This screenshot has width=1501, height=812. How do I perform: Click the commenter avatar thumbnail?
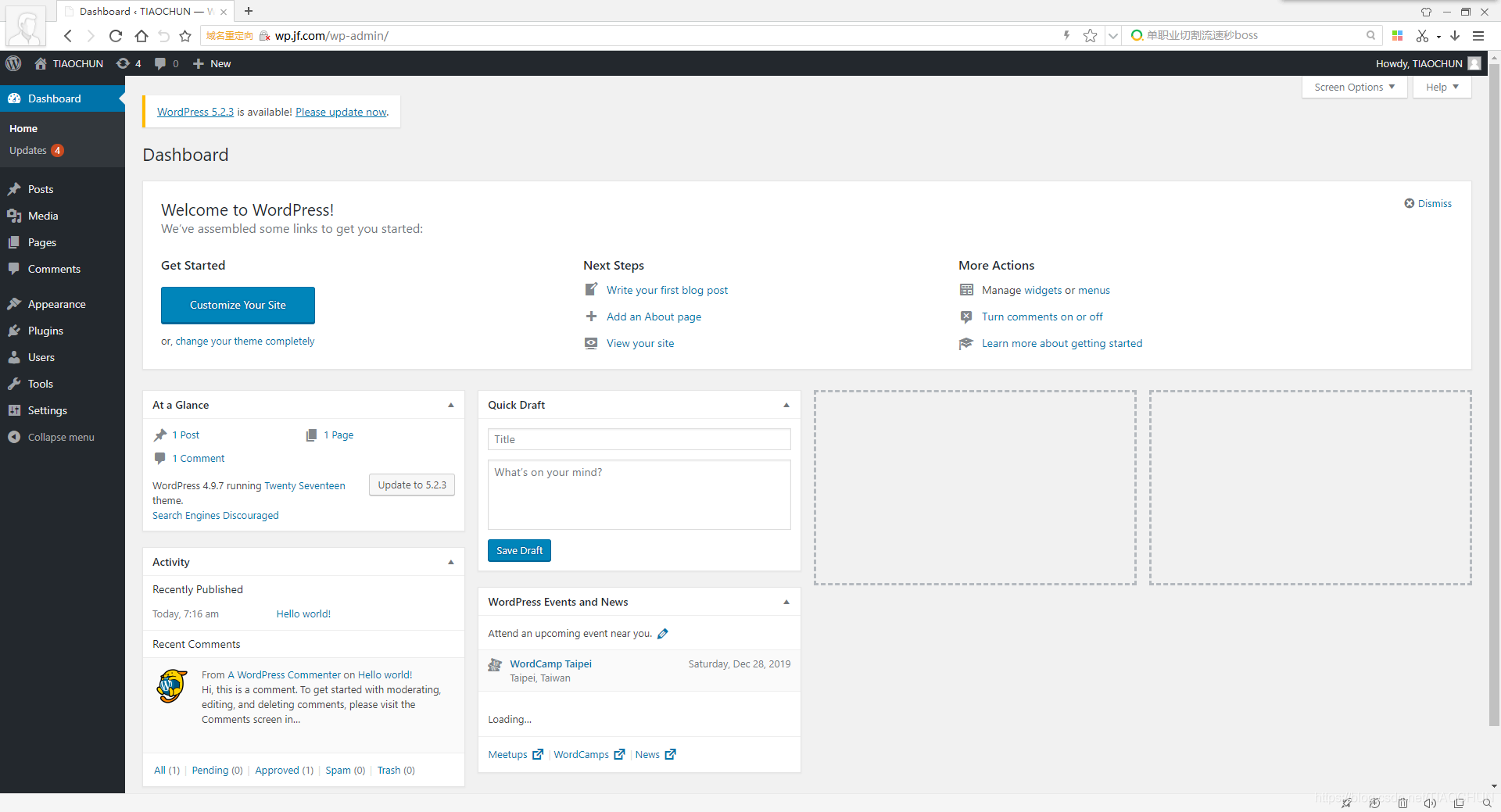[x=172, y=686]
